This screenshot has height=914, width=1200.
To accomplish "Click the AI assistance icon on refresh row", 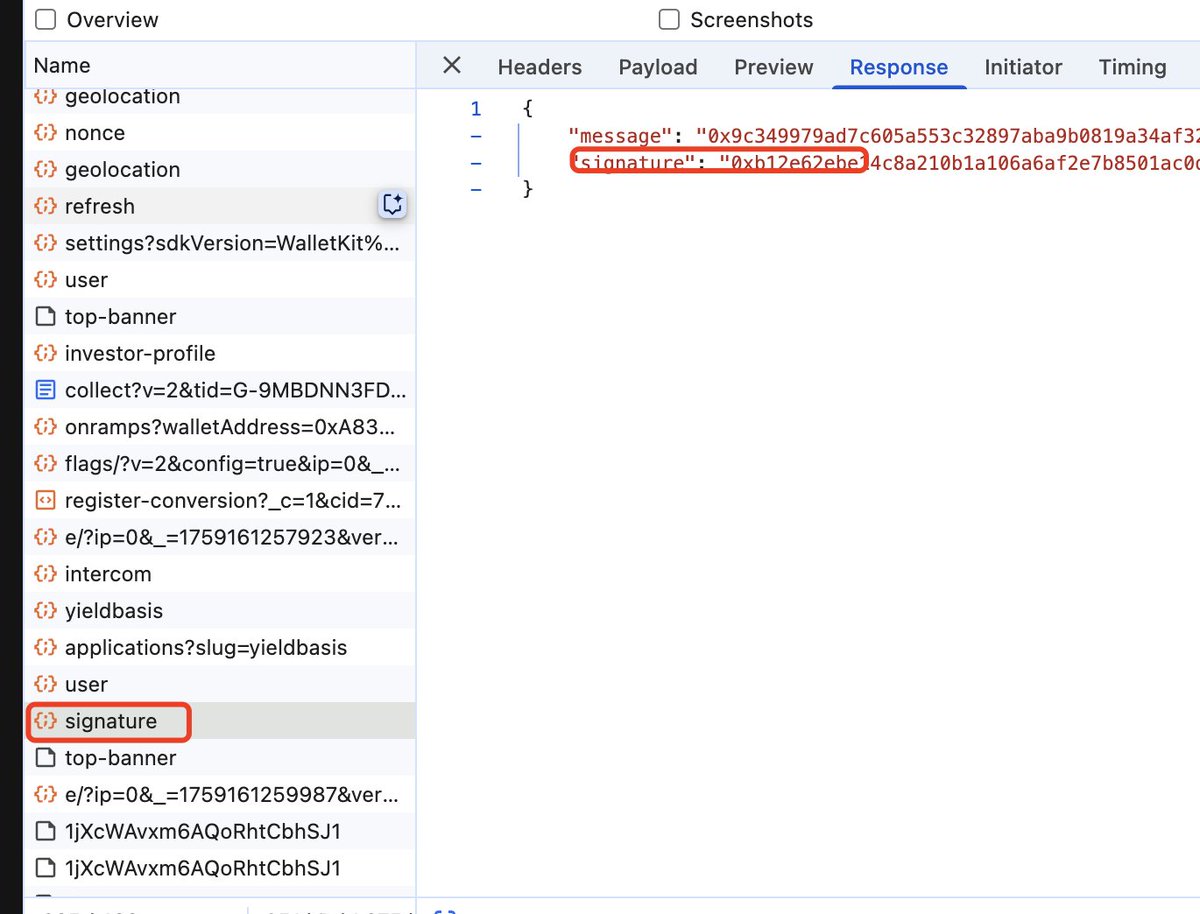I will click(393, 205).
